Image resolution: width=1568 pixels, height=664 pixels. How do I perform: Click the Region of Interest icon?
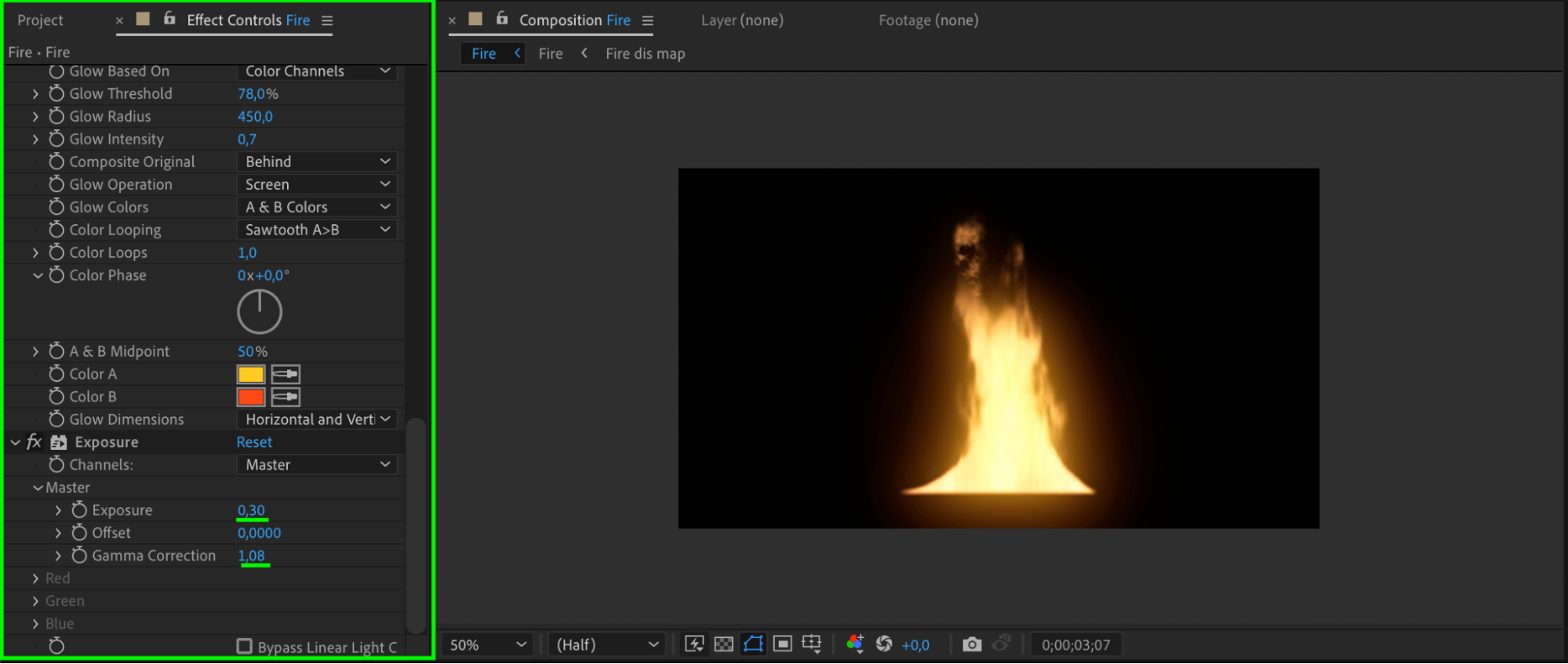point(782,644)
